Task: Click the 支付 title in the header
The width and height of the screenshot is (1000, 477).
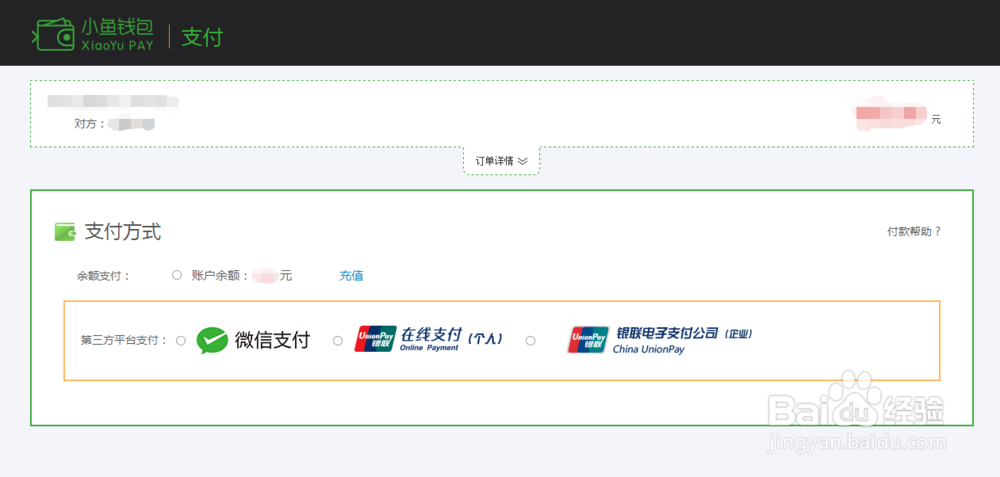Action: [x=202, y=37]
